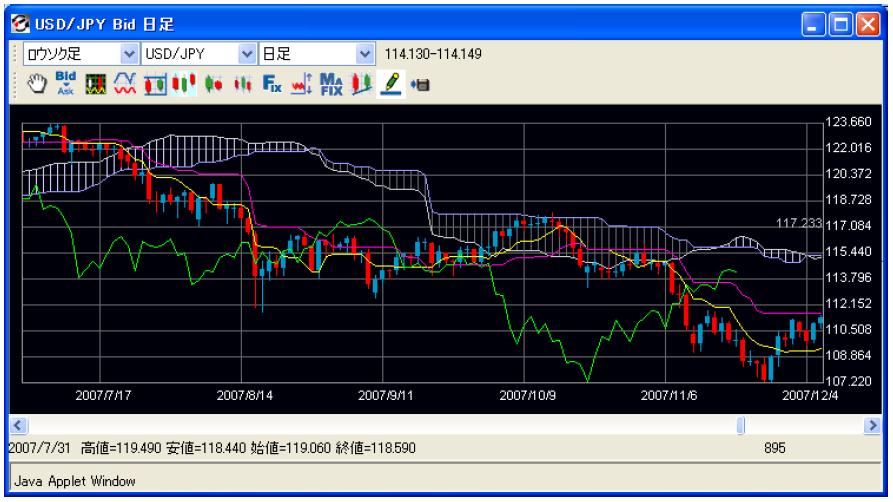Click the scrollbar left arrow button
Viewport: 893px width, 502px height.
coord(18,426)
